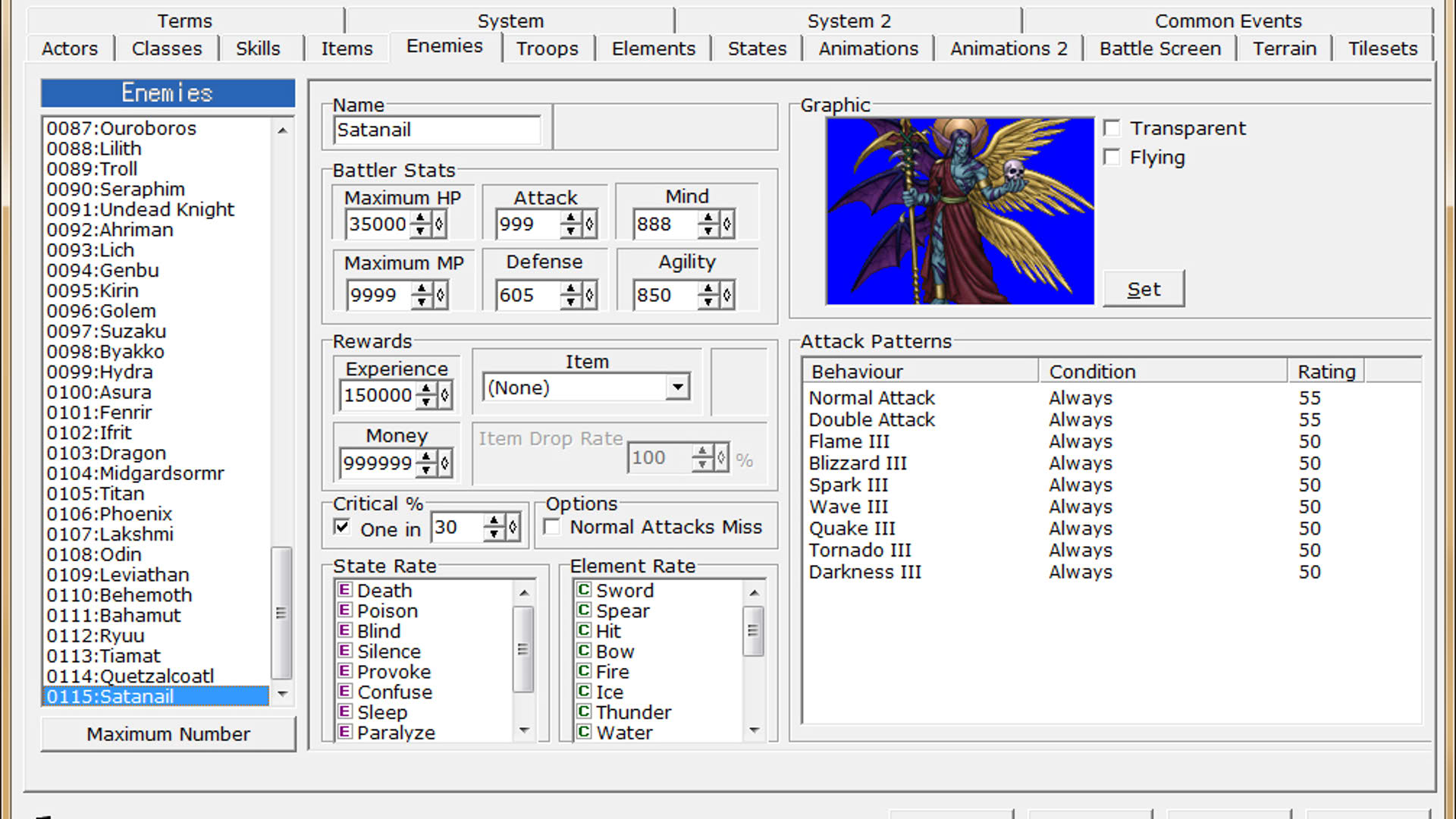Click the Paralyze state rate E icon
This screenshot has width=1456, height=819.
coord(344,732)
